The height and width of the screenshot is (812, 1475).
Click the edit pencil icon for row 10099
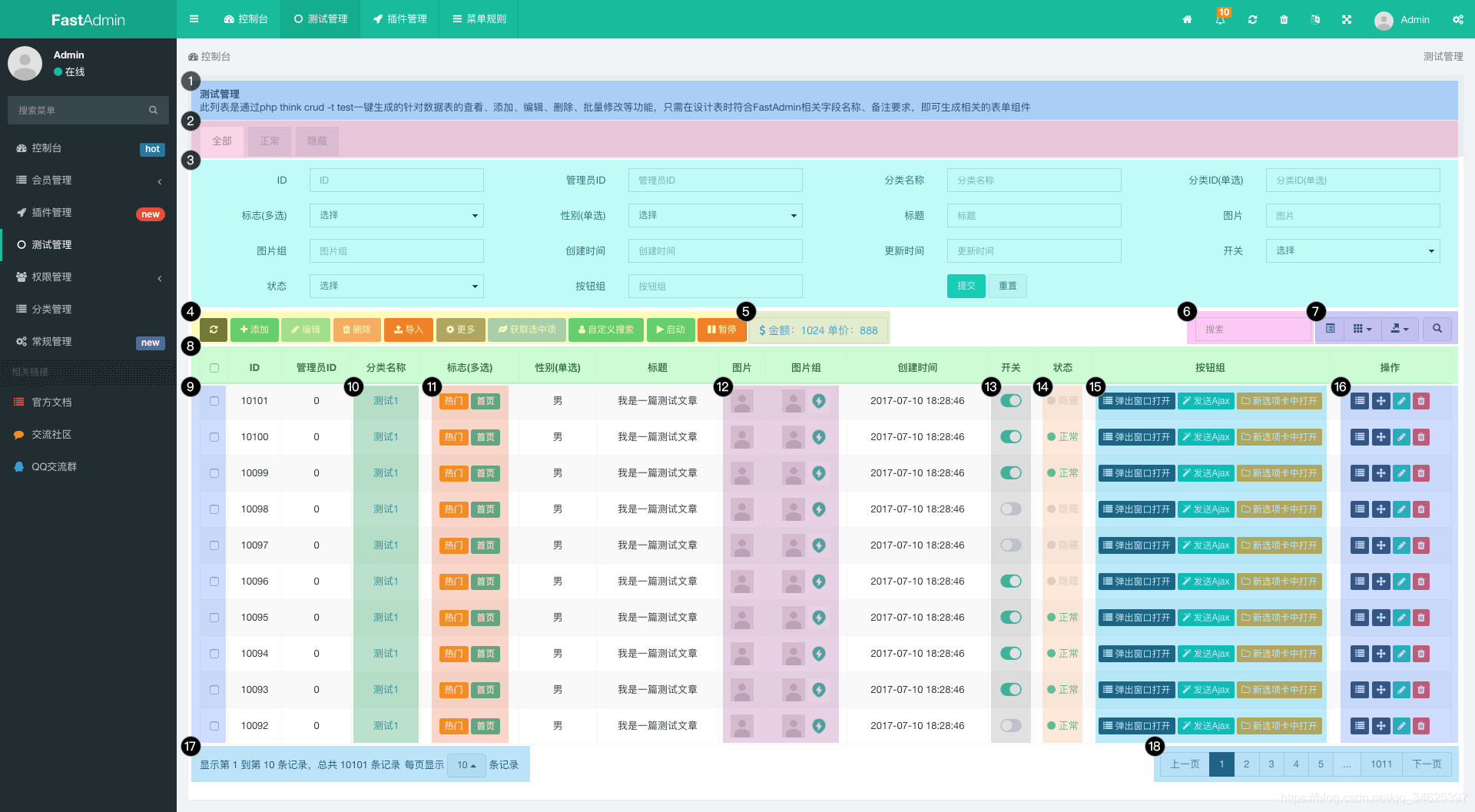click(1401, 473)
